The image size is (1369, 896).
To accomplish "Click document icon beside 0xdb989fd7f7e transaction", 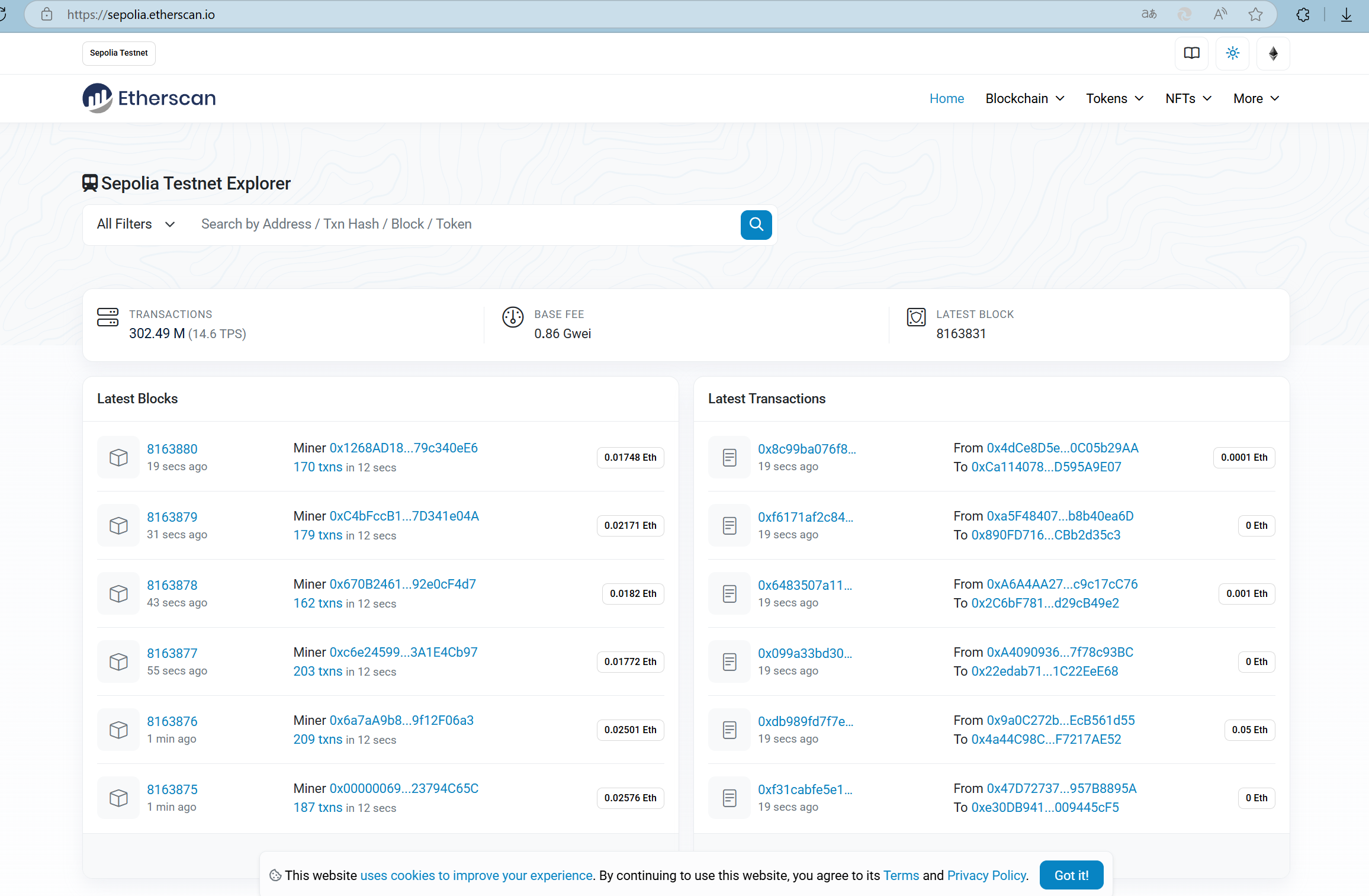I will point(730,730).
